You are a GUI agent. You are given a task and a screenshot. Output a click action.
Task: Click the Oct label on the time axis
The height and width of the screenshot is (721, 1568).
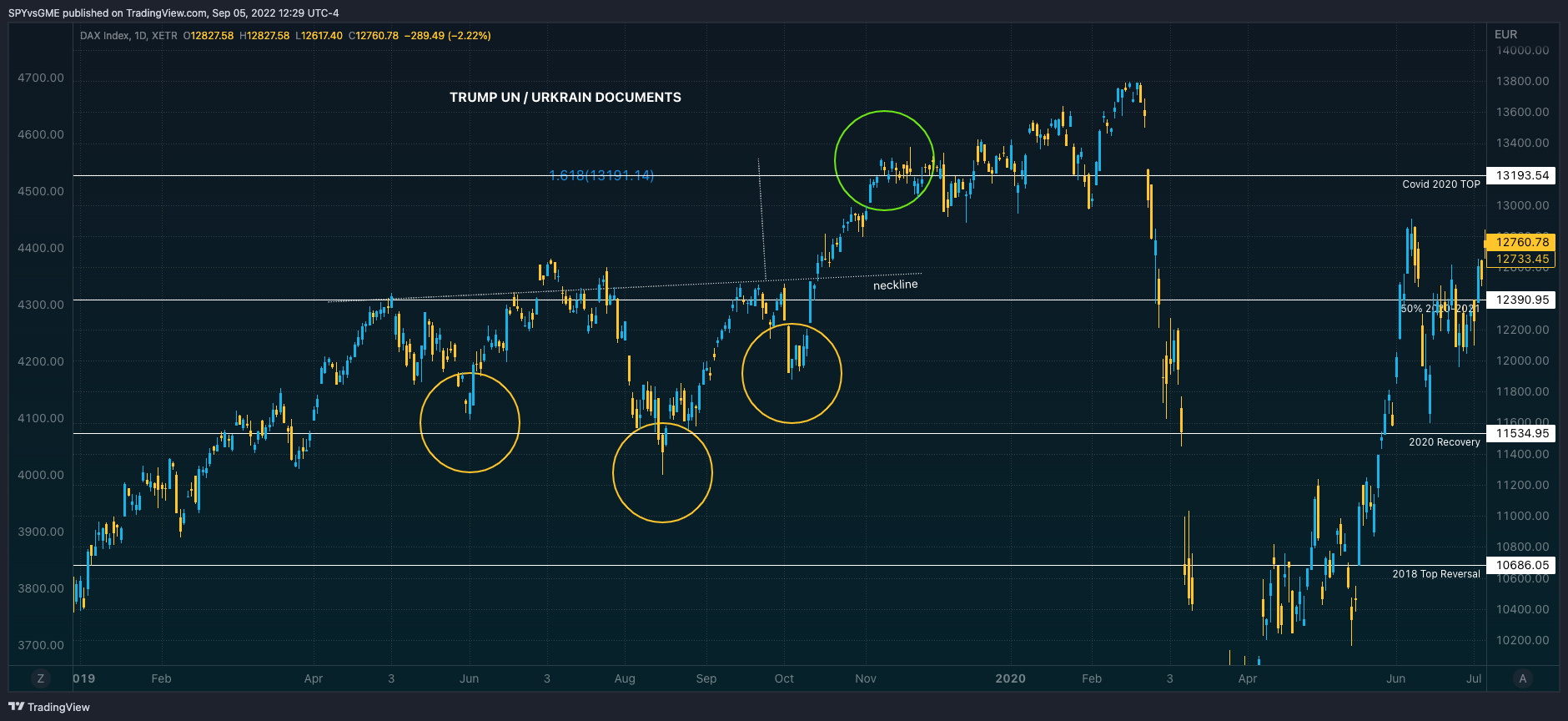[784, 678]
